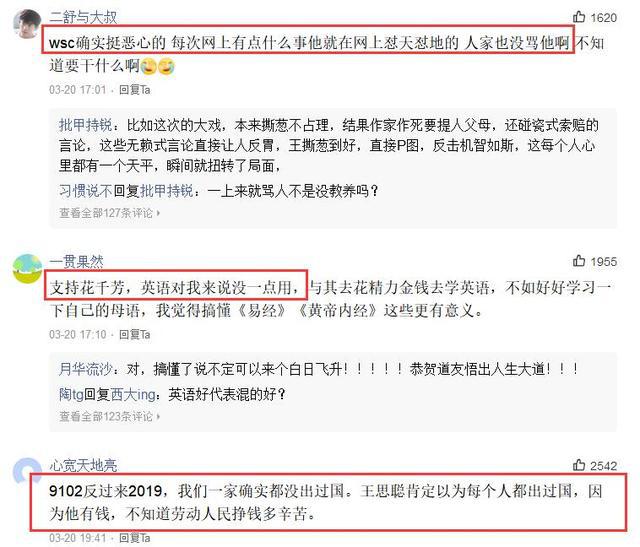Visit 习惯说不 user profile

(86, 191)
